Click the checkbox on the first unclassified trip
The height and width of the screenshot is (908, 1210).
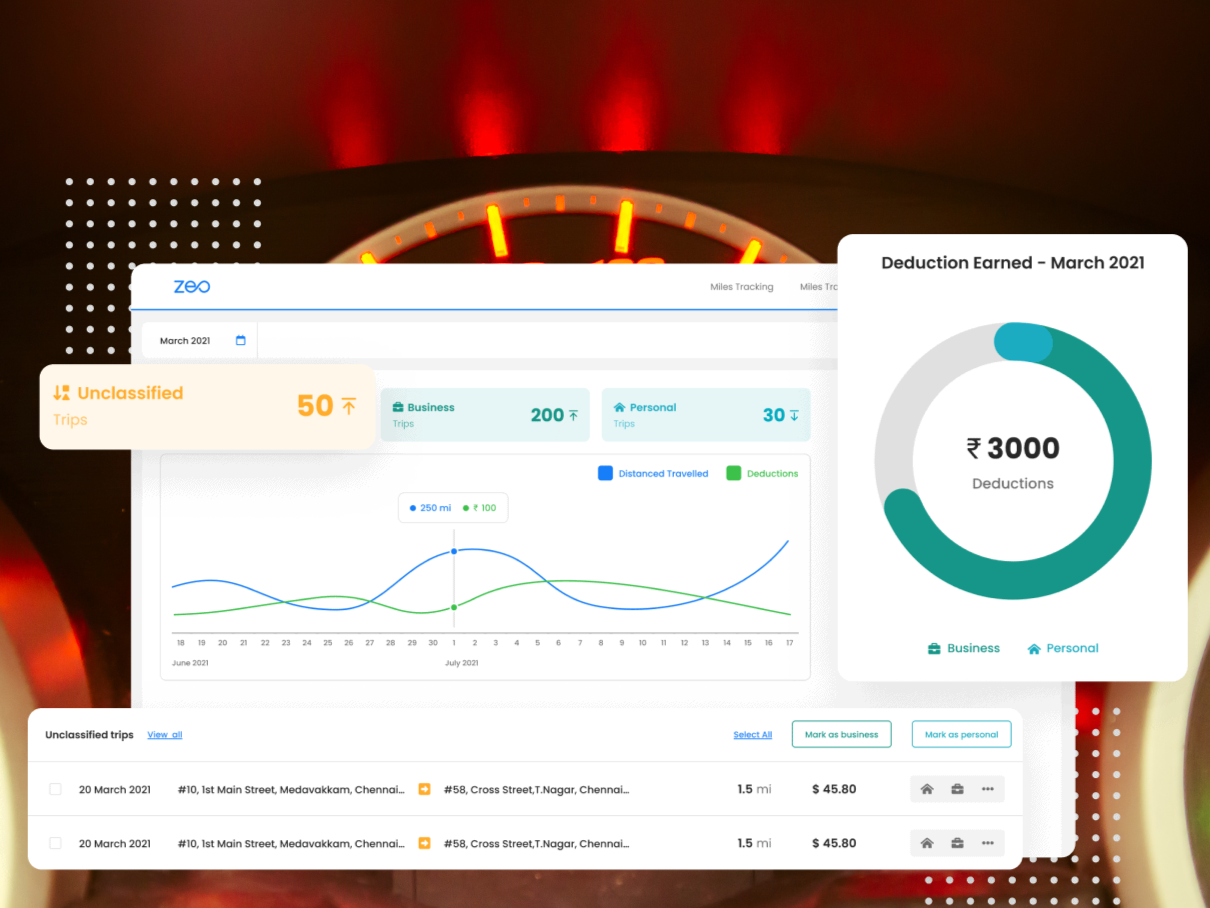pos(55,789)
